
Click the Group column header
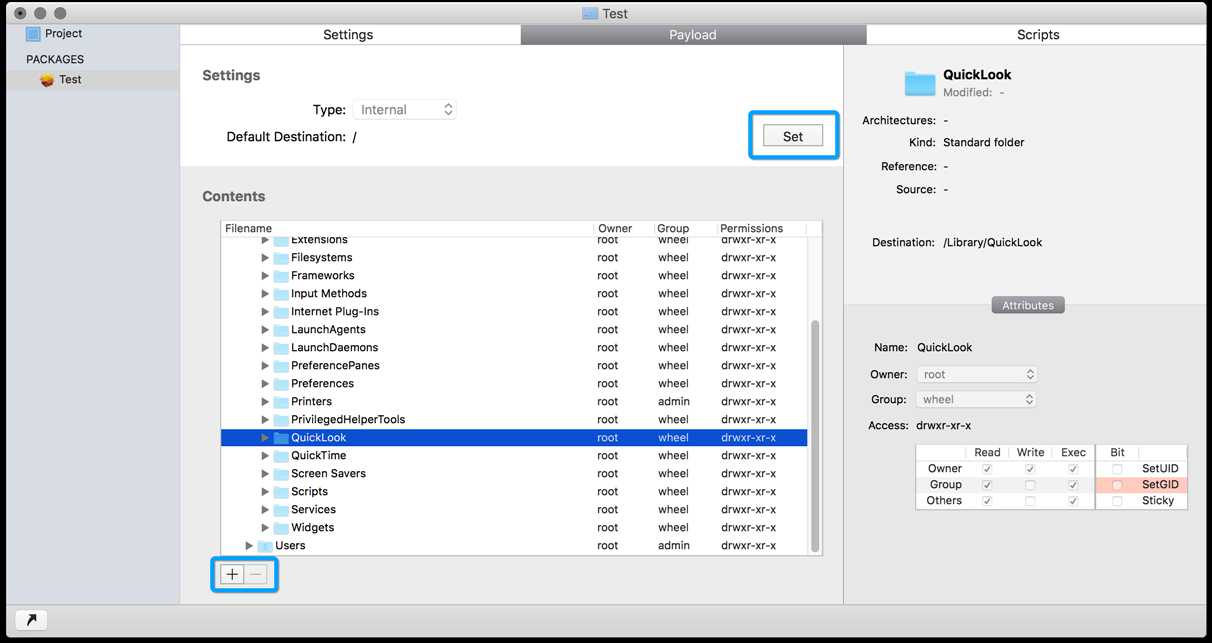coord(685,229)
